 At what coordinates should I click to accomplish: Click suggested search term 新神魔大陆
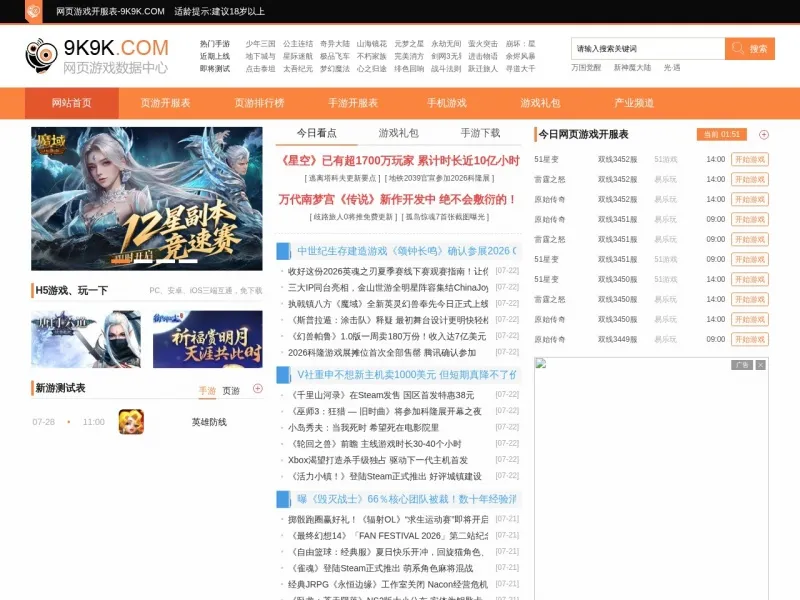coord(632,68)
